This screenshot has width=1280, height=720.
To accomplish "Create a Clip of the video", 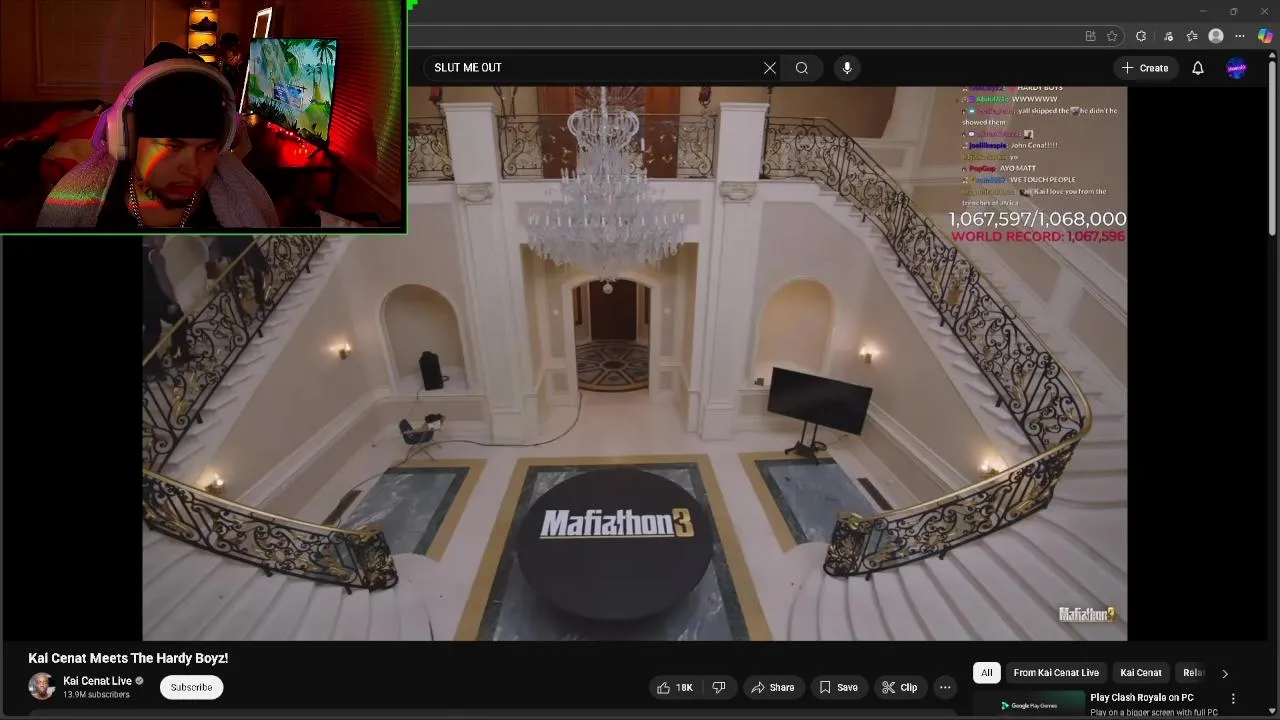I will 899,687.
